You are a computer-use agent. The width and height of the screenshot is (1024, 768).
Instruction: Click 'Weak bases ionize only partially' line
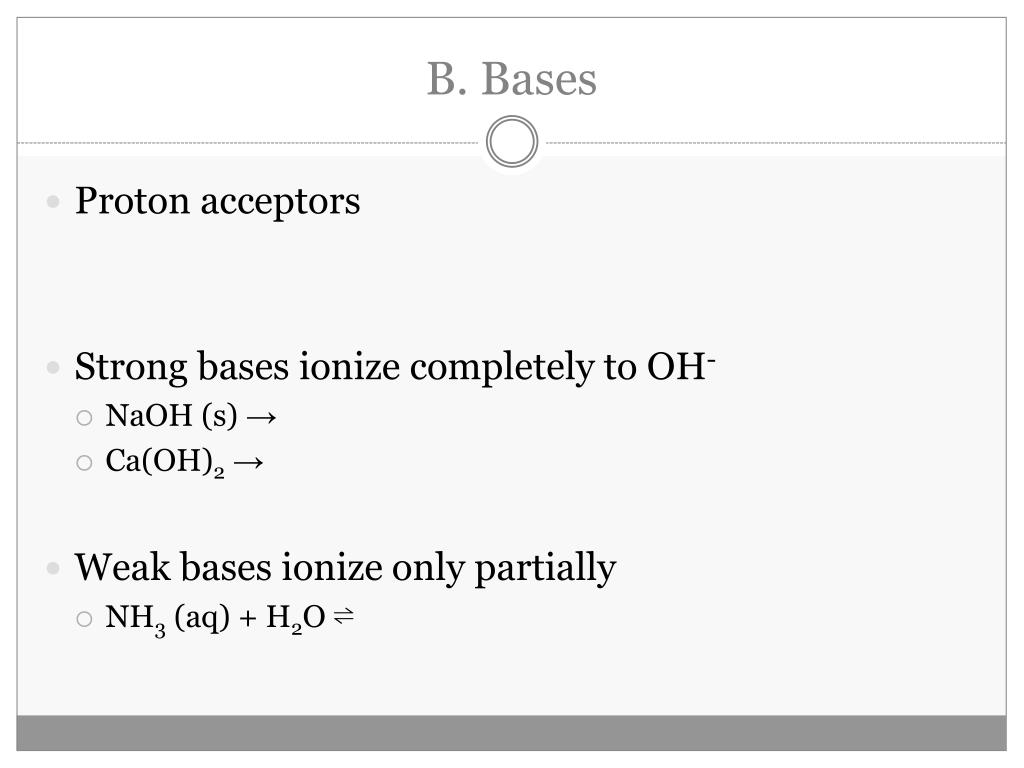pos(345,568)
